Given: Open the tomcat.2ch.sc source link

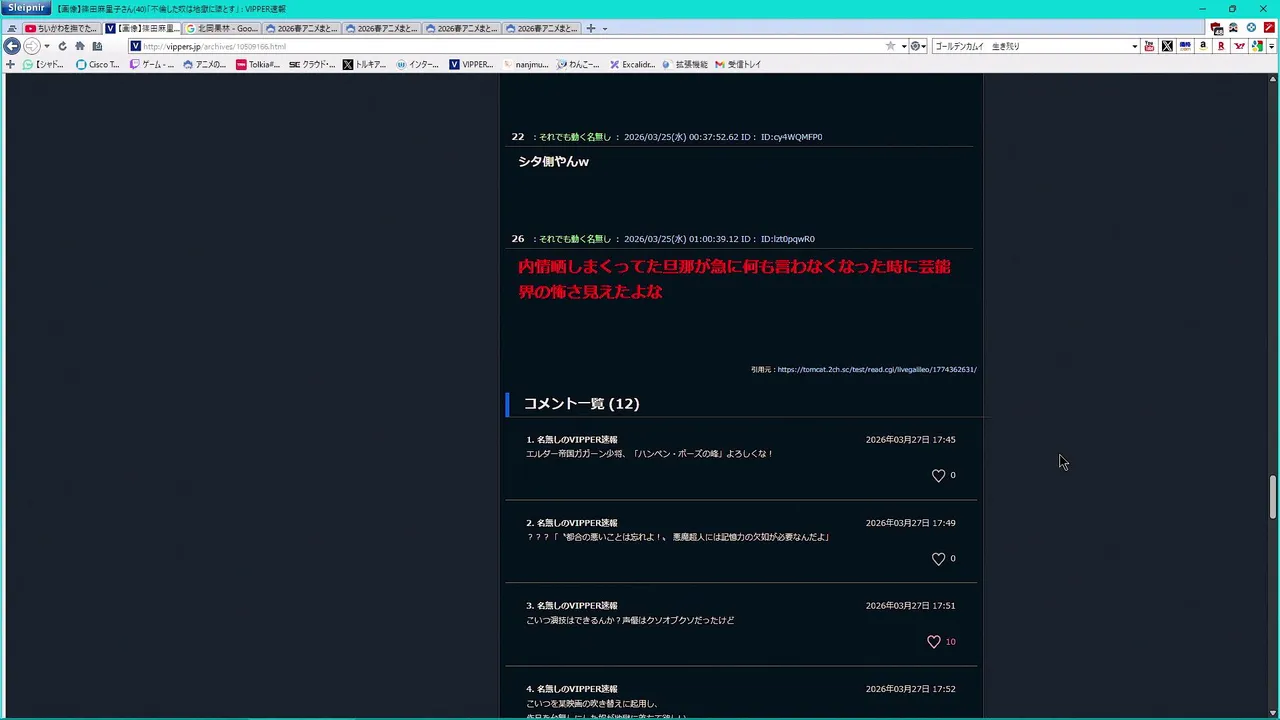Looking at the screenshot, I should coord(877,370).
